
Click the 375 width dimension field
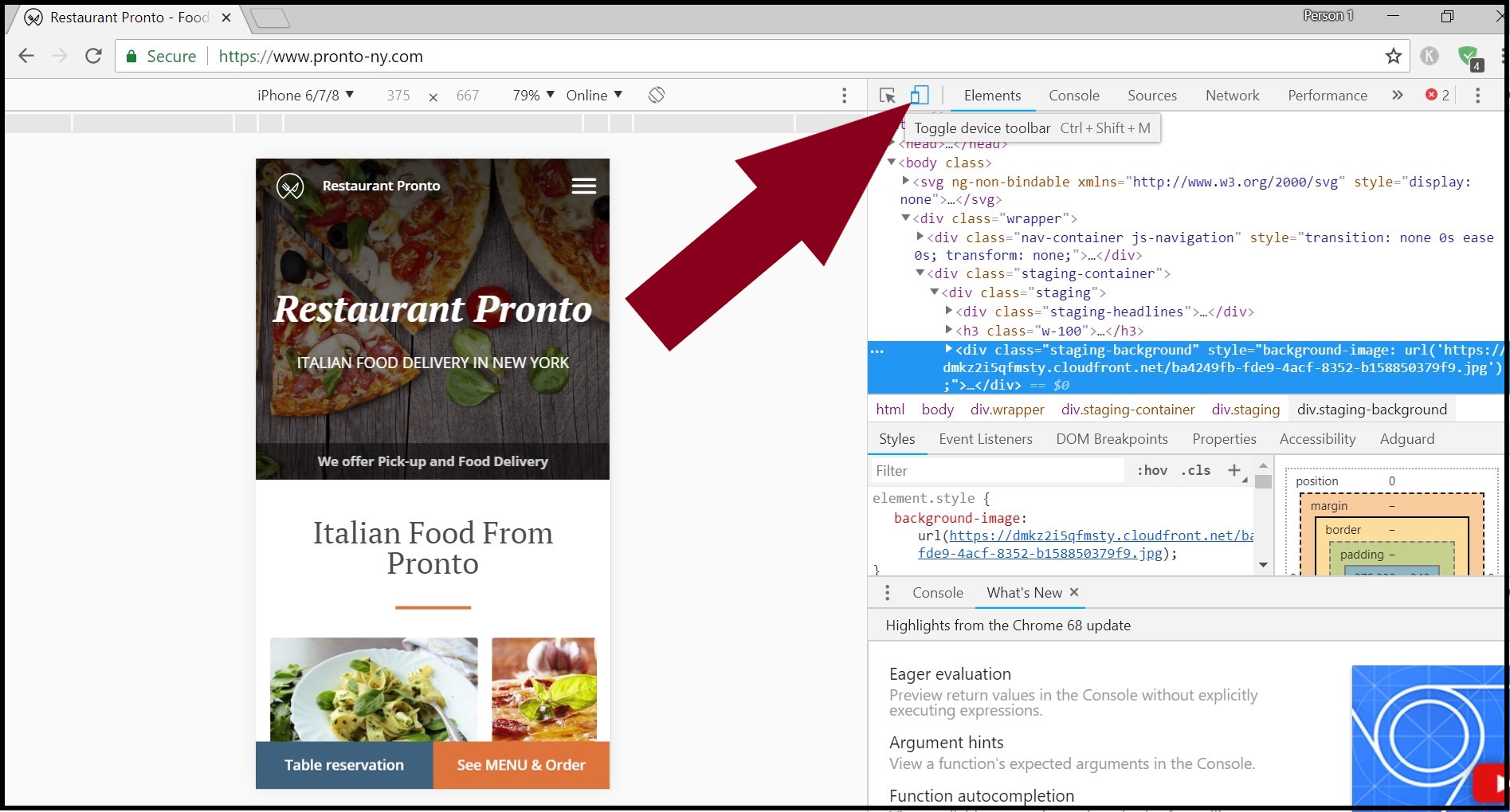pyautogui.click(x=398, y=96)
